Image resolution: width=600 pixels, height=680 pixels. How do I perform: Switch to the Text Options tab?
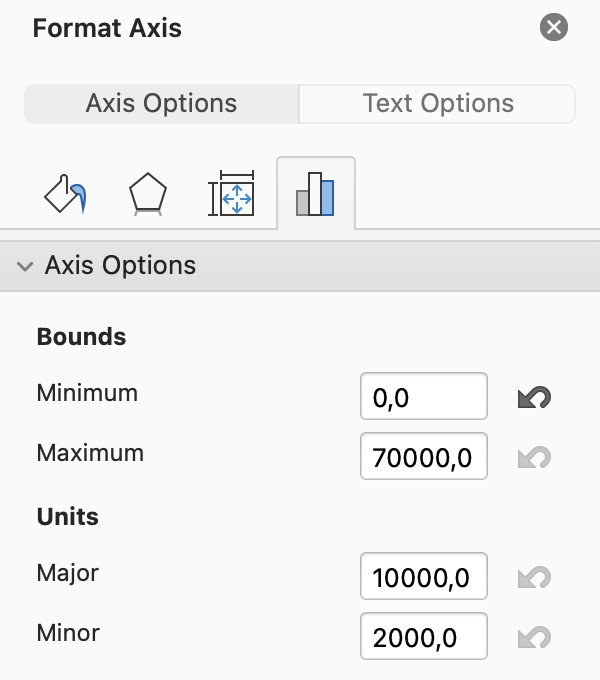click(x=438, y=103)
